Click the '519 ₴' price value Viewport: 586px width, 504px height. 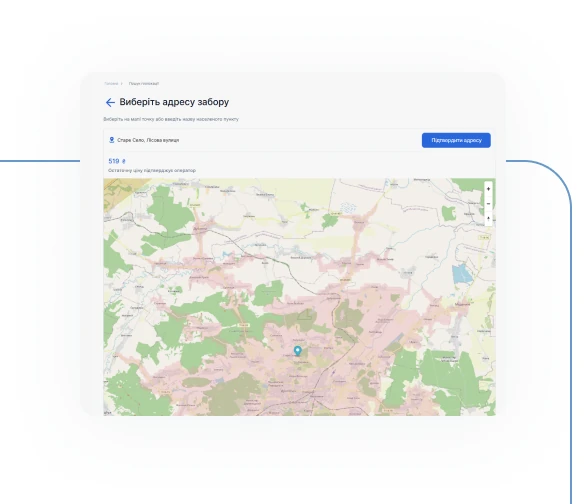pyautogui.click(x=117, y=161)
